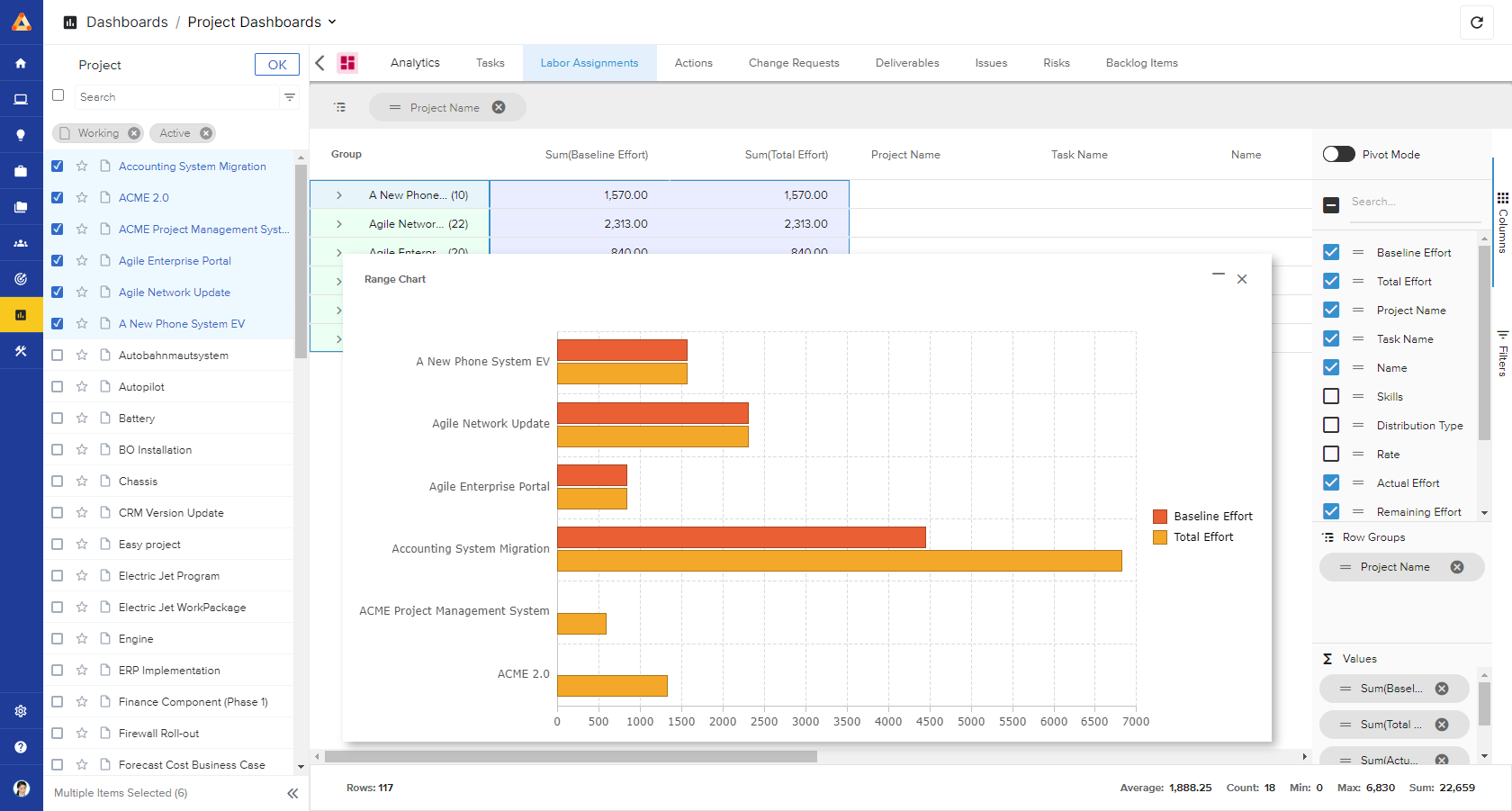Remove the Active filter chip
1512x811 pixels.
pos(206,133)
